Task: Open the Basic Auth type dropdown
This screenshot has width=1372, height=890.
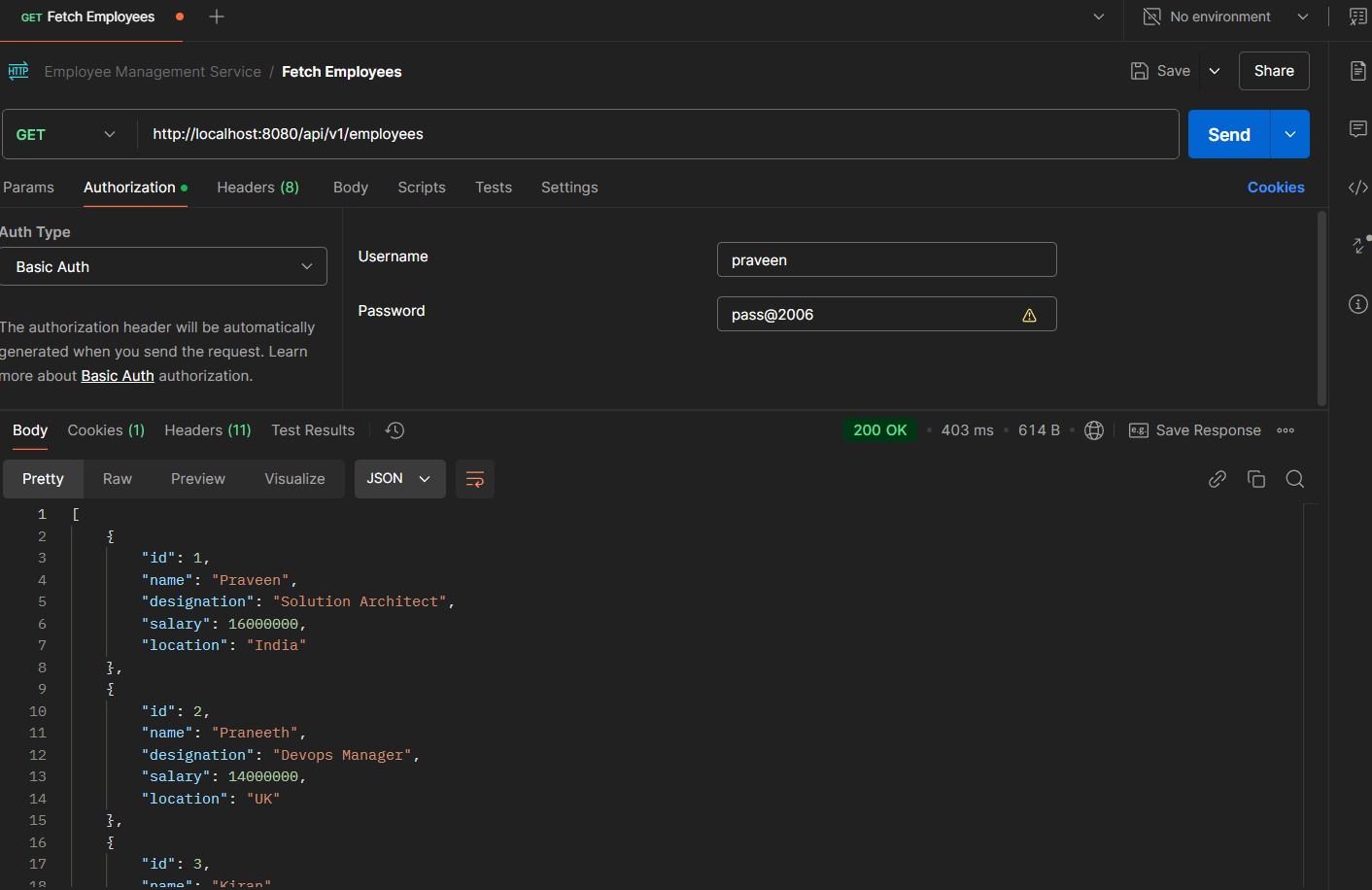Action: [163, 266]
